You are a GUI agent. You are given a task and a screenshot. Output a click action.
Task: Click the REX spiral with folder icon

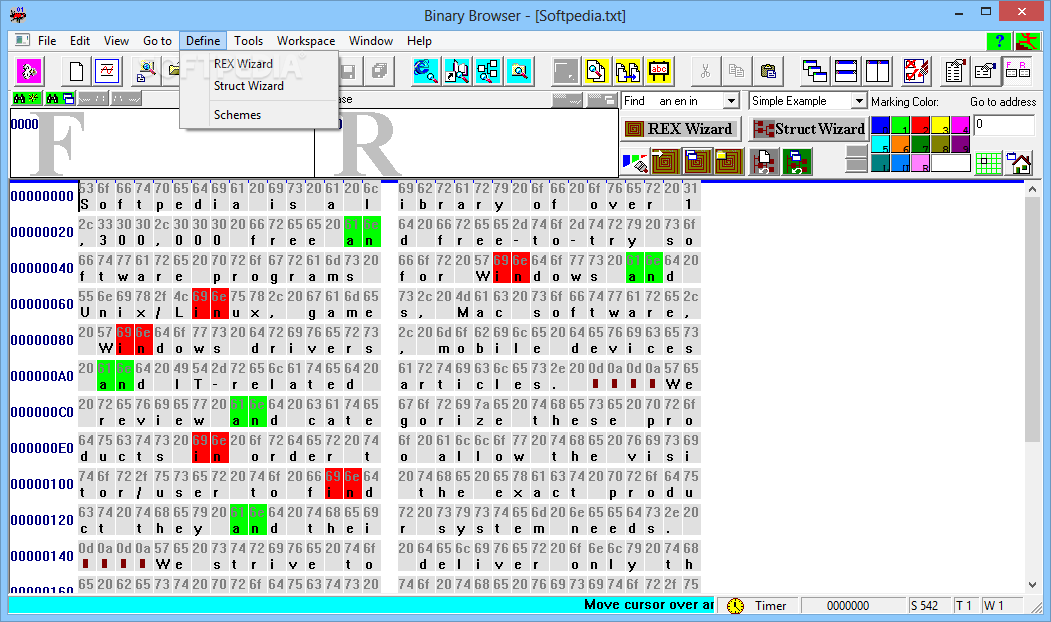[x=727, y=162]
